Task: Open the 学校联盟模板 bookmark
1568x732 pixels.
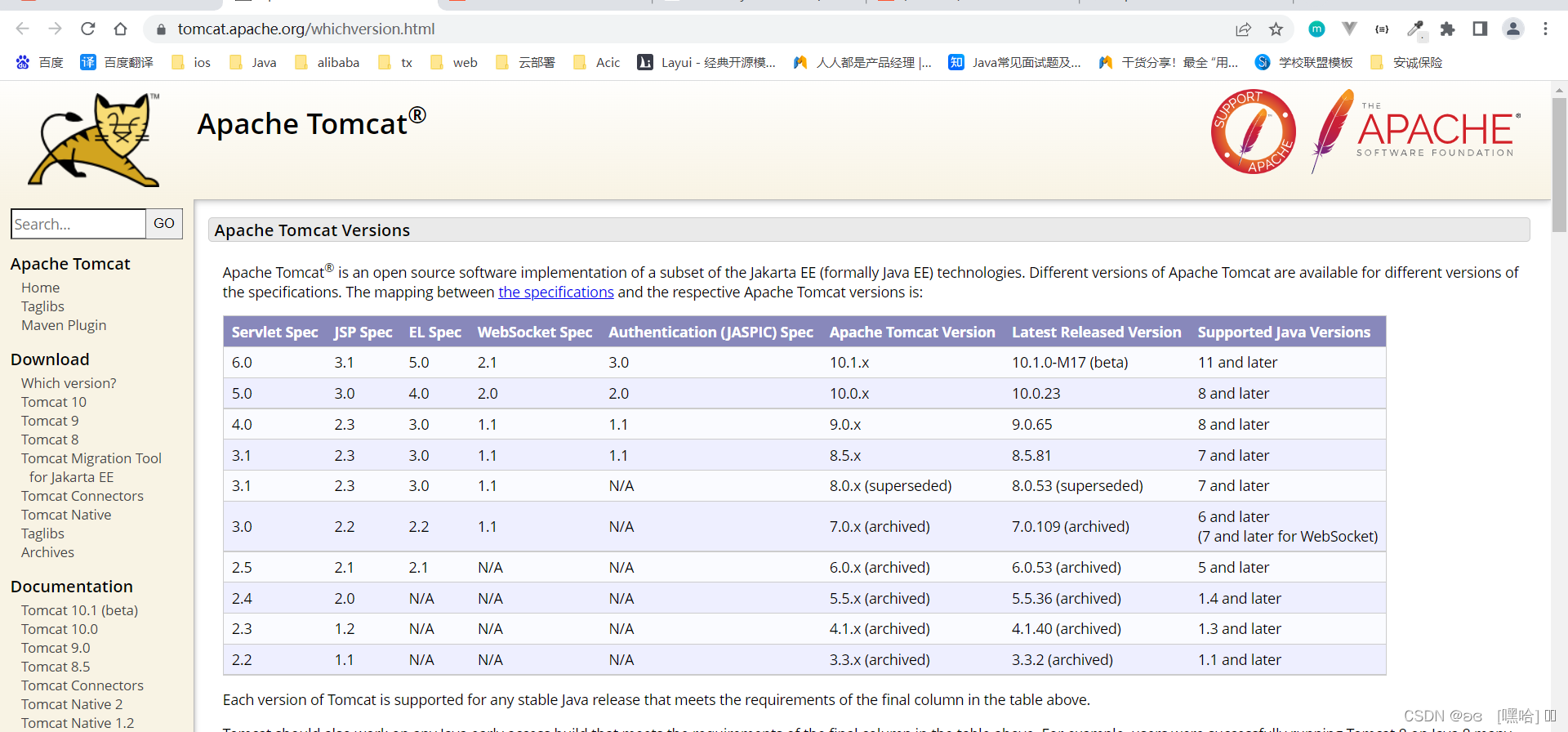Action: pyautogui.click(x=1304, y=62)
